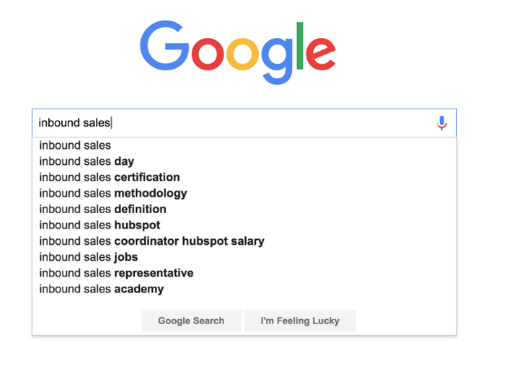519x371 pixels.
Task: Click the red 'e' in the Google logo
Action: coord(321,54)
